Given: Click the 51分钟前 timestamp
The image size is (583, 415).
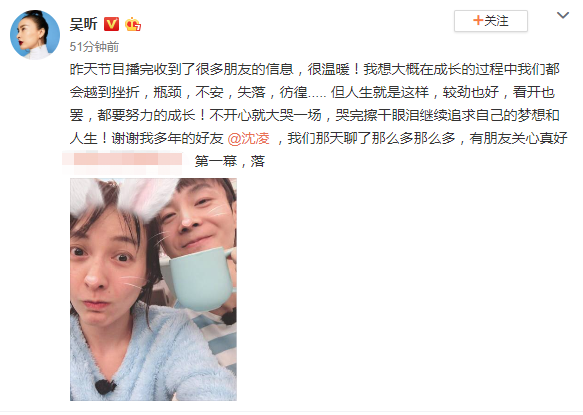Looking at the screenshot, I should point(94,47).
